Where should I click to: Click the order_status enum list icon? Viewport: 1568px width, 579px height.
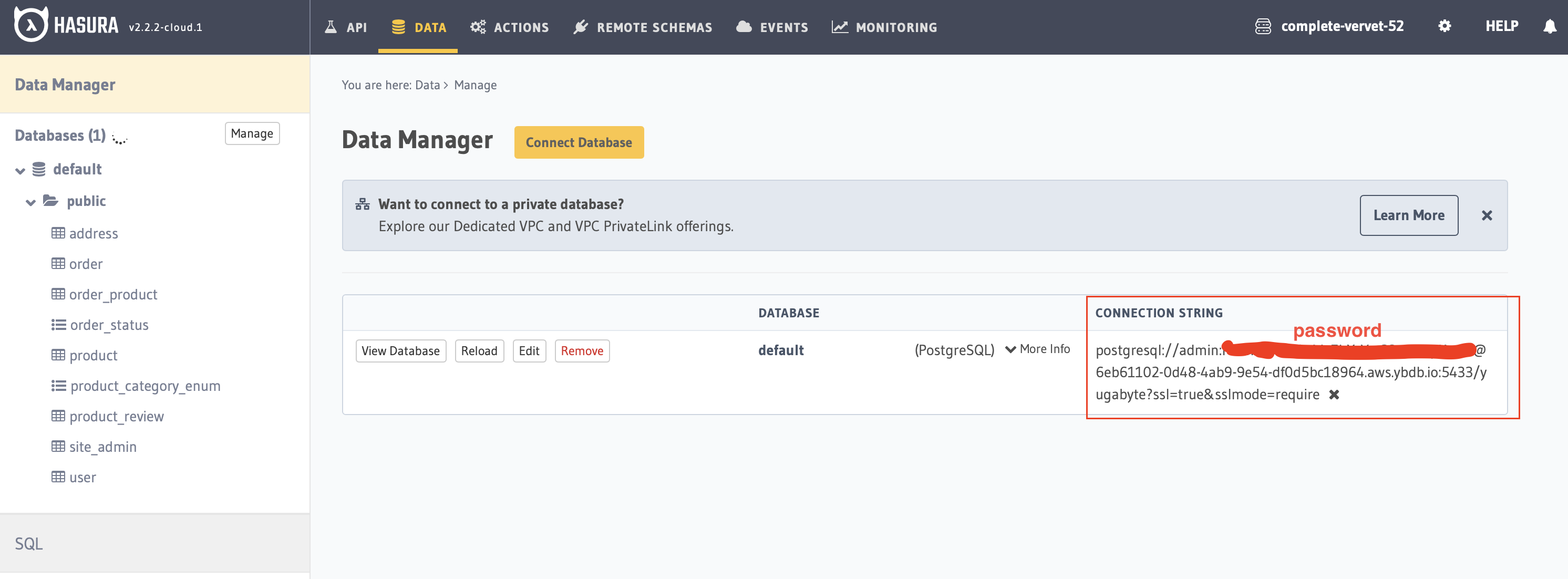pyautogui.click(x=58, y=325)
